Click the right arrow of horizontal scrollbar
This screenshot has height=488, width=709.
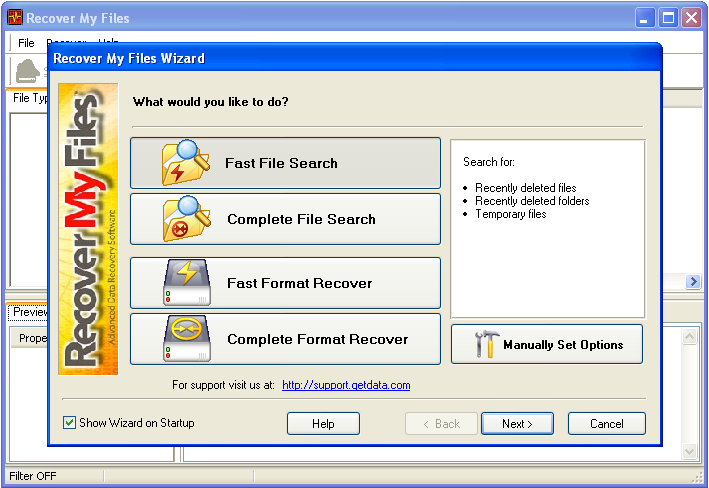[x=692, y=282]
